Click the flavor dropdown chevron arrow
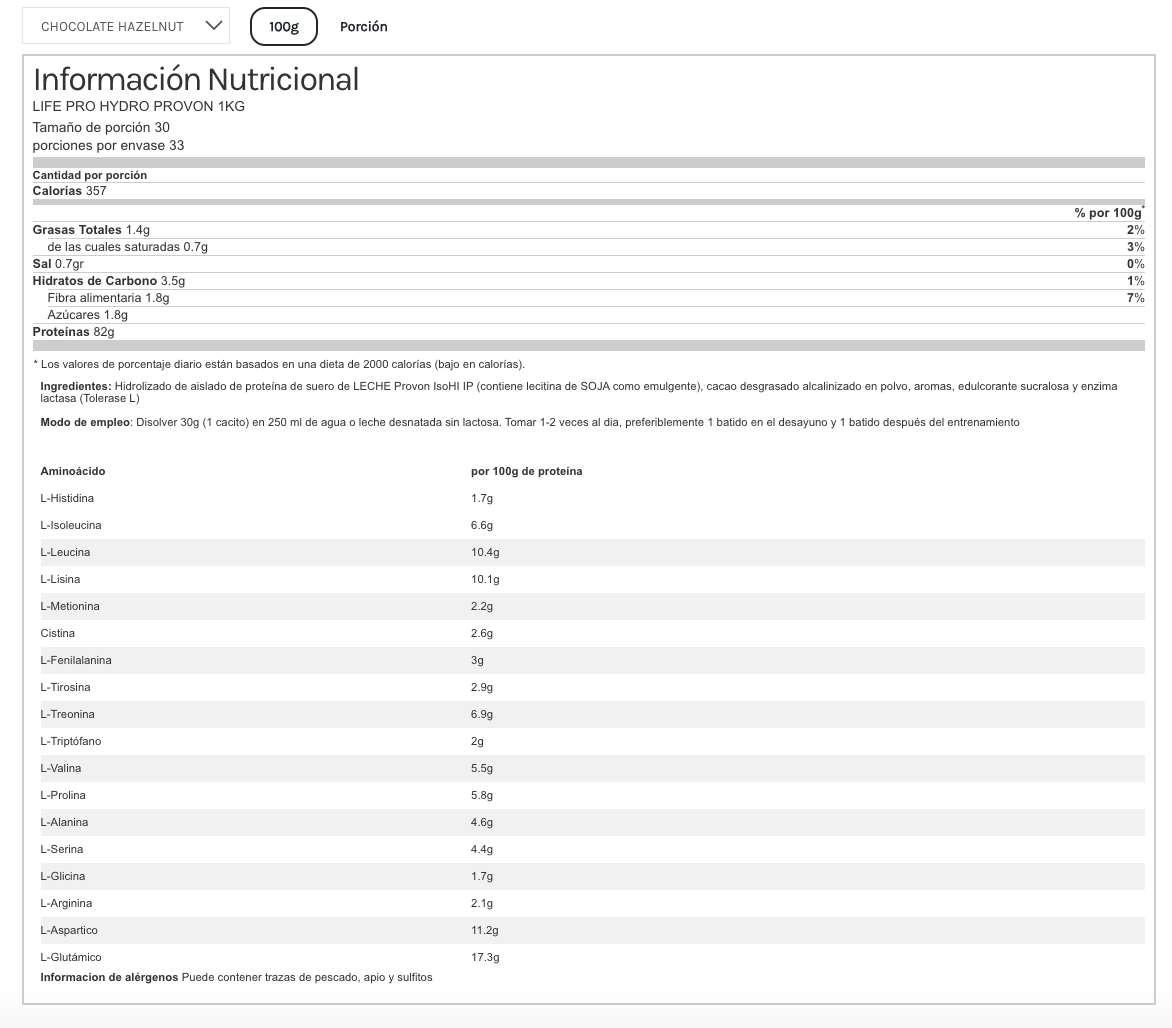1172x1028 pixels. (213, 26)
